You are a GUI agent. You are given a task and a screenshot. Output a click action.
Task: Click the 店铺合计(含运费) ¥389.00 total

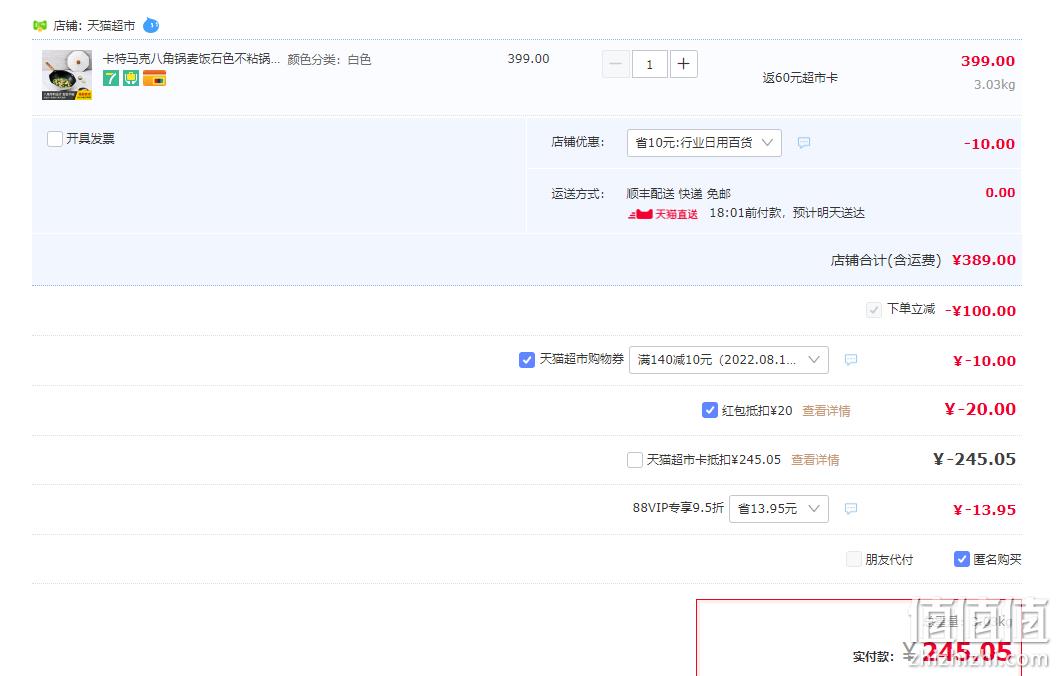[x=923, y=260]
